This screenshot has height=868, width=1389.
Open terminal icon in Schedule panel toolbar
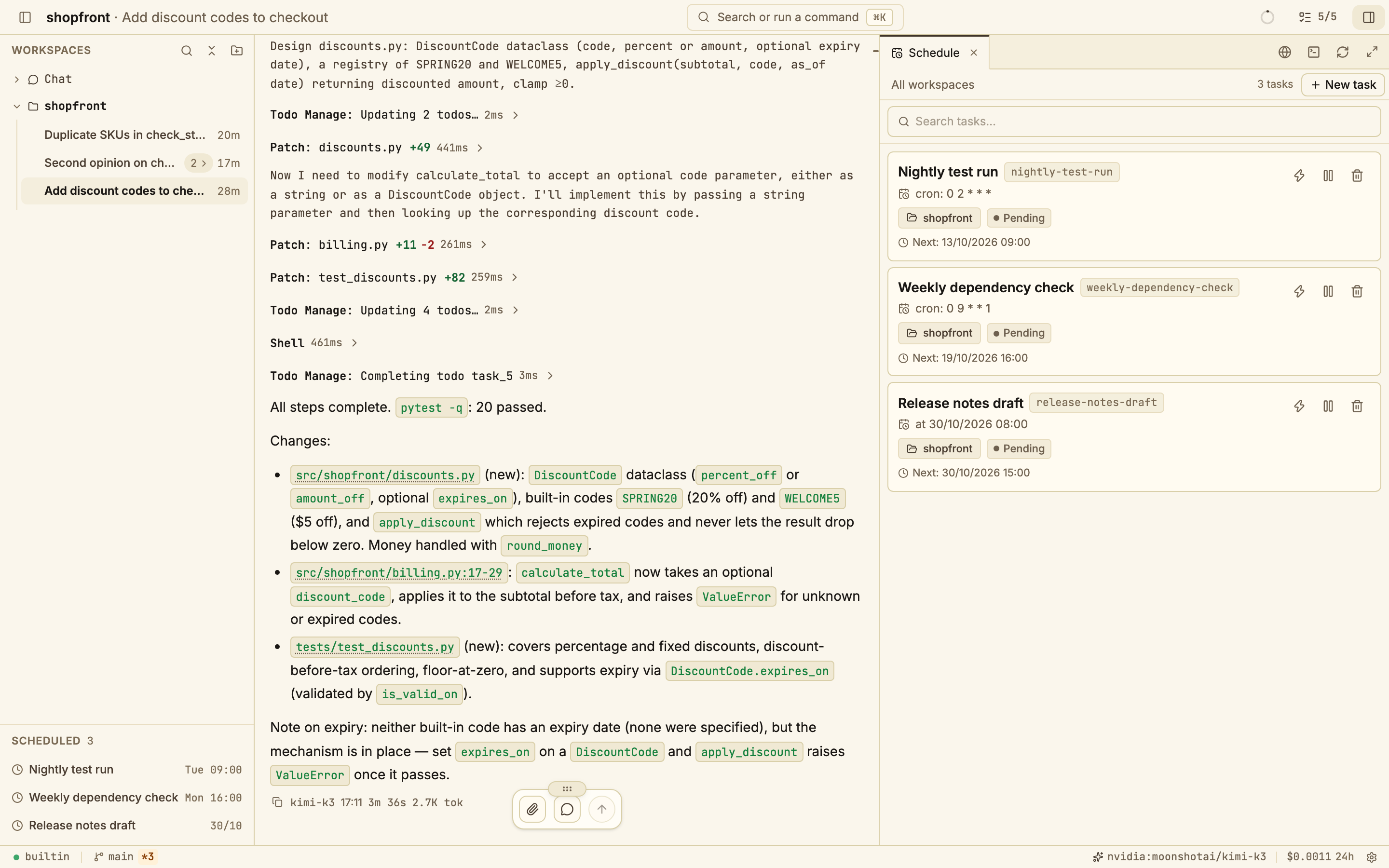(x=1314, y=52)
